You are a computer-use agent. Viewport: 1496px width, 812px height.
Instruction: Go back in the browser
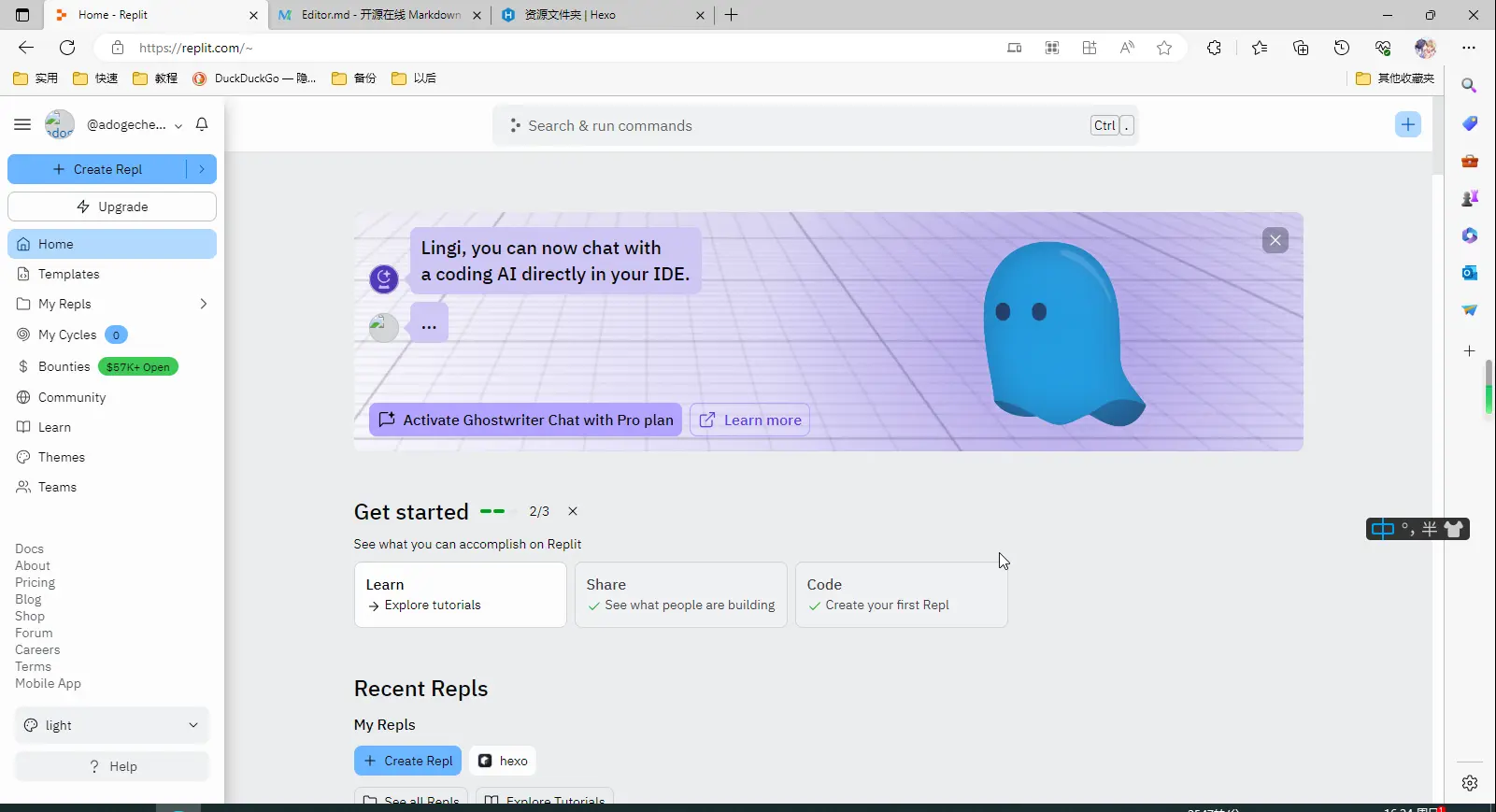point(26,48)
